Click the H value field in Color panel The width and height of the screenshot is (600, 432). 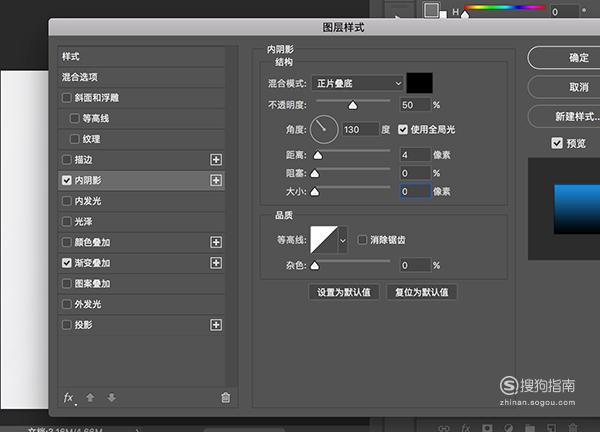[564, 12]
